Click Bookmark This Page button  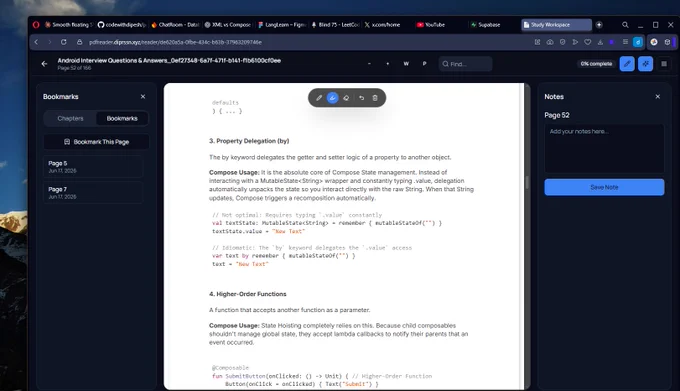coord(96,142)
